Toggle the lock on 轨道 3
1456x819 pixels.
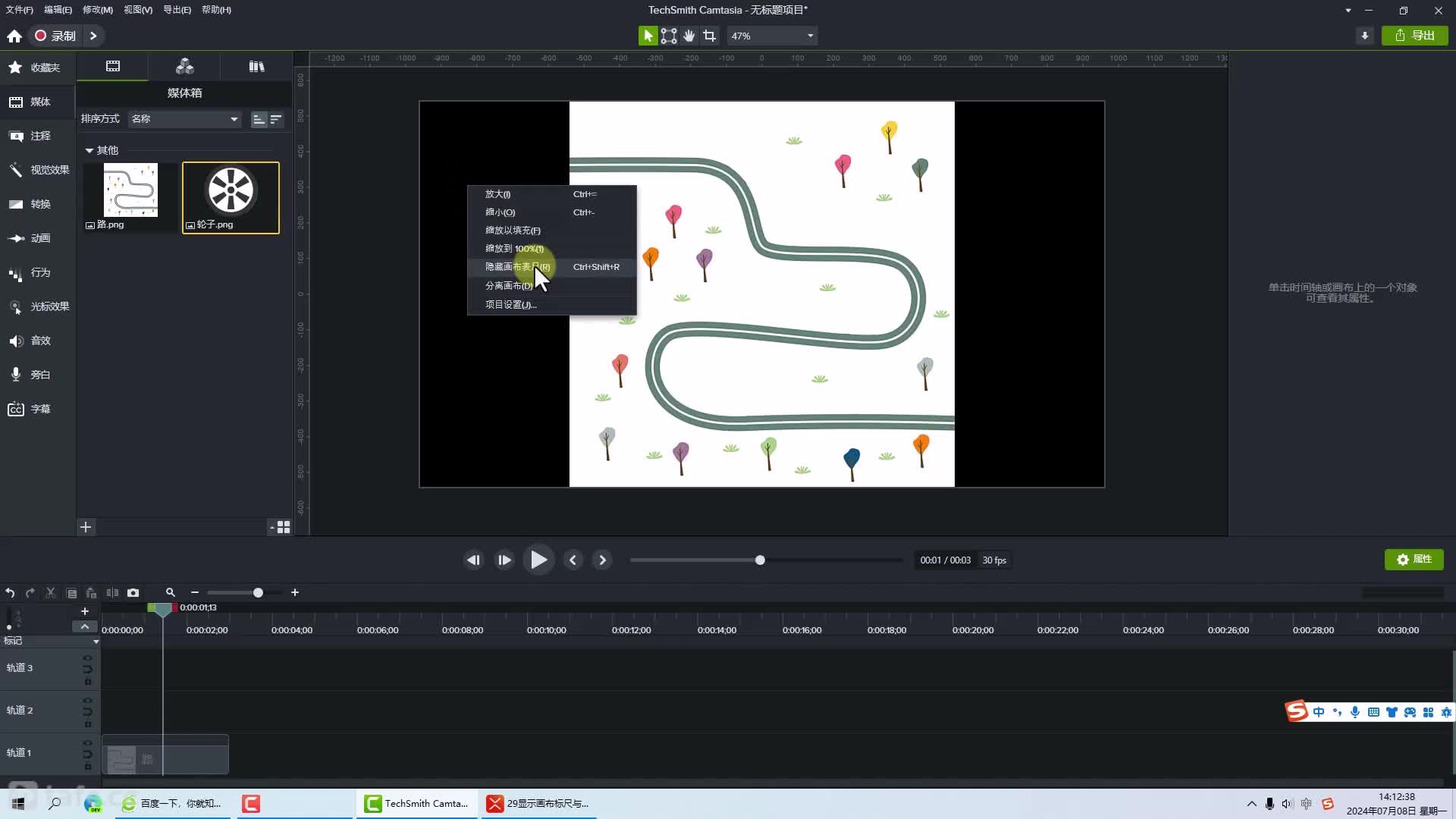pyautogui.click(x=88, y=681)
